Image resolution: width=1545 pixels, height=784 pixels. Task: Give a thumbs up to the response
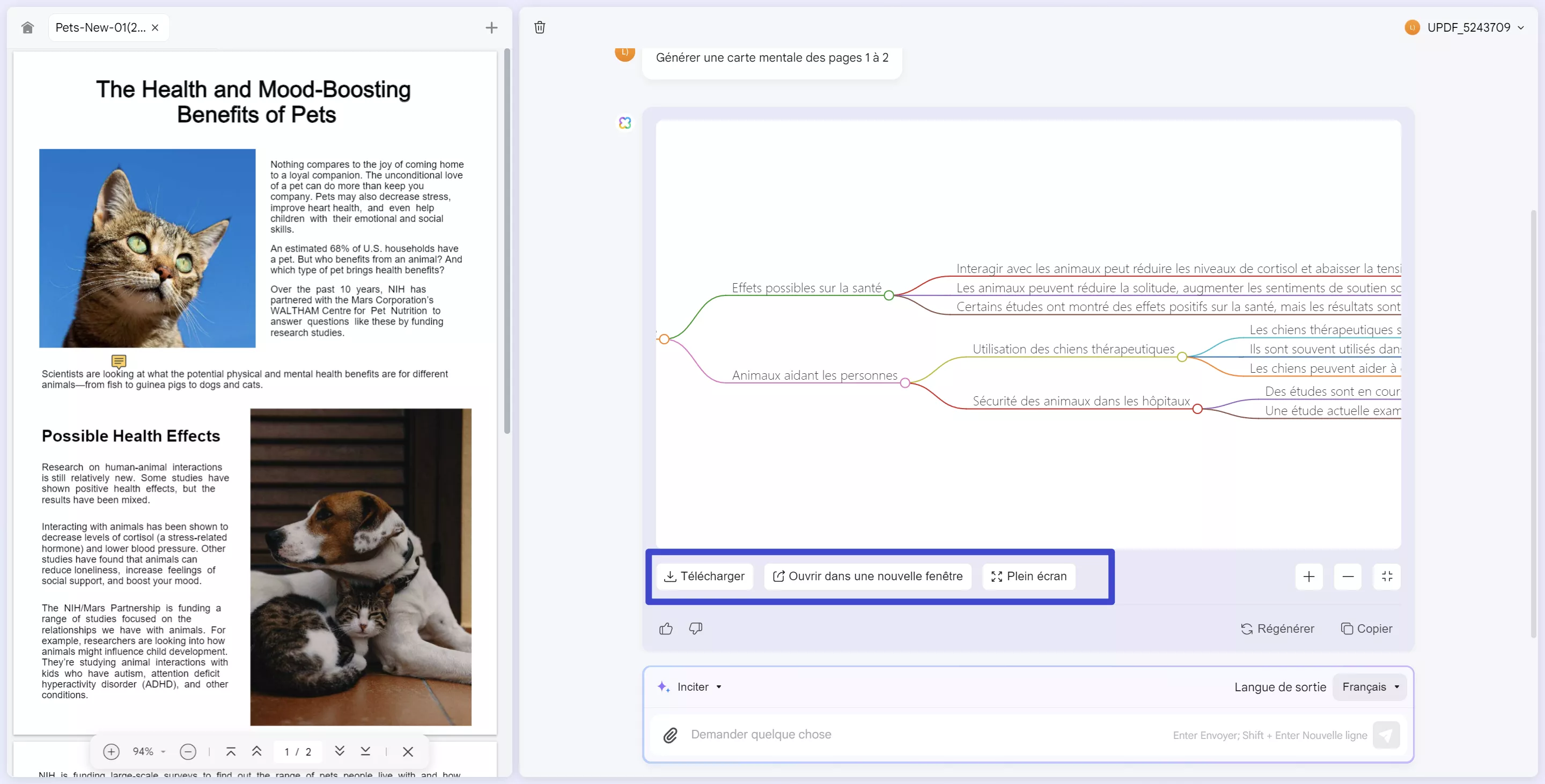tap(666, 628)
